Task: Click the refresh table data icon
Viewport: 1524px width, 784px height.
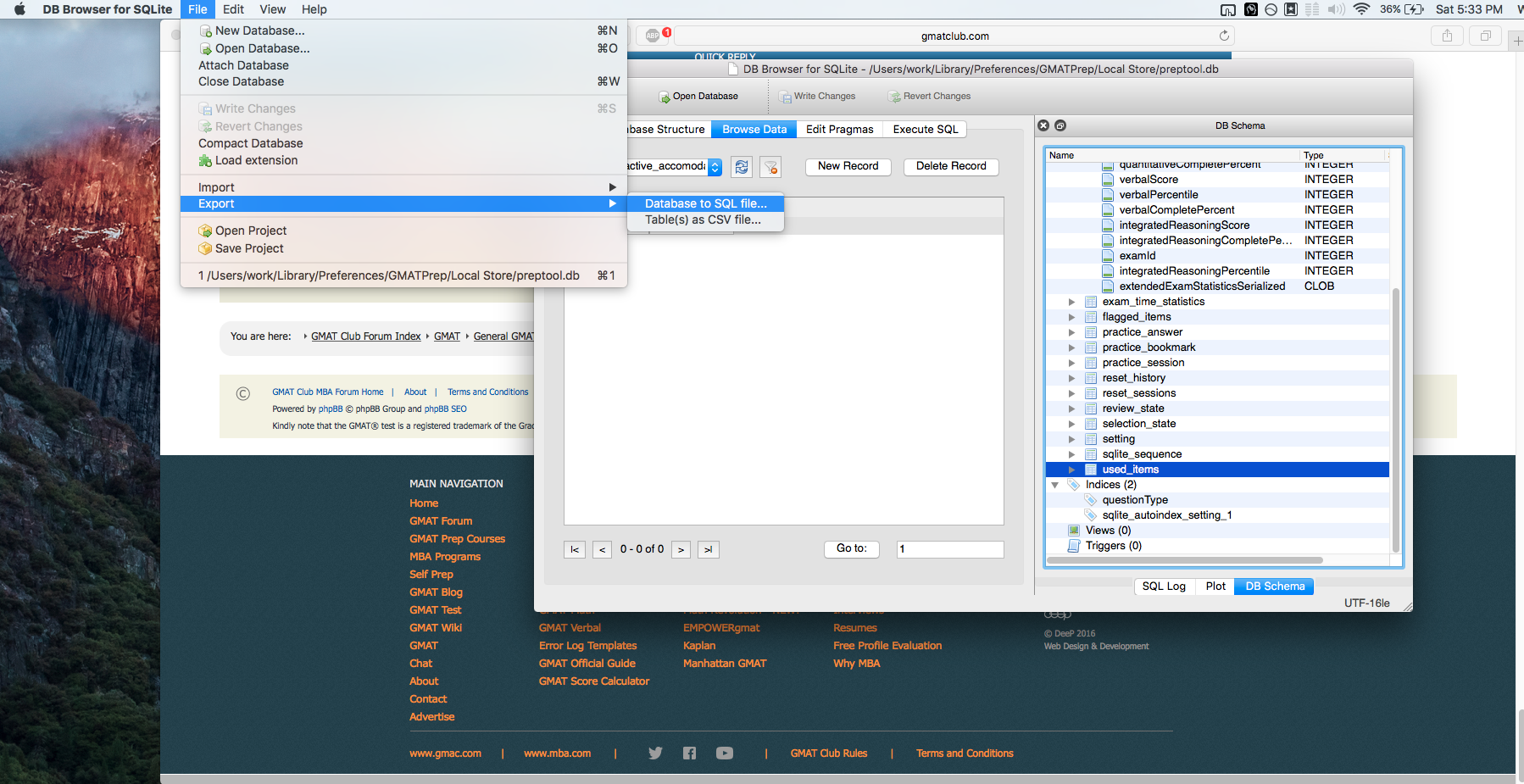Action: point(742,167)
